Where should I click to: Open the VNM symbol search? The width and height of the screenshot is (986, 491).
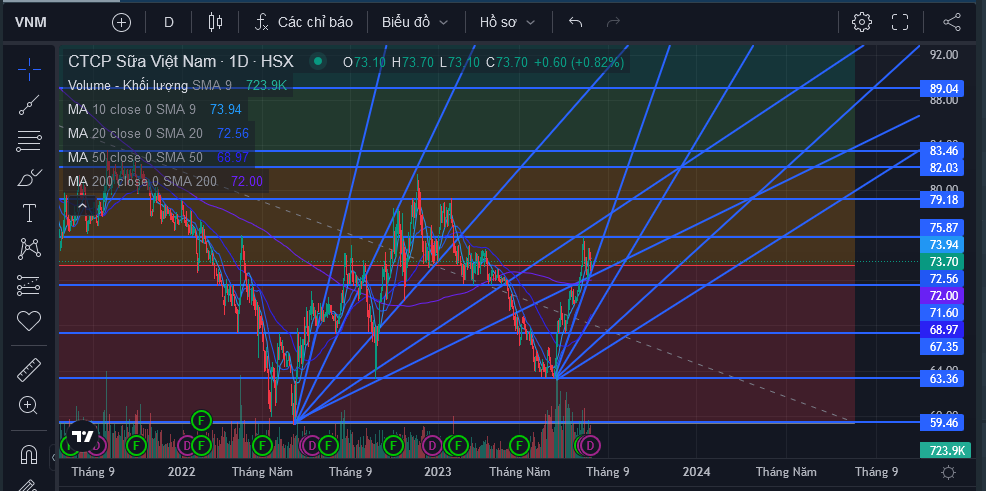[x=31, y=23]
